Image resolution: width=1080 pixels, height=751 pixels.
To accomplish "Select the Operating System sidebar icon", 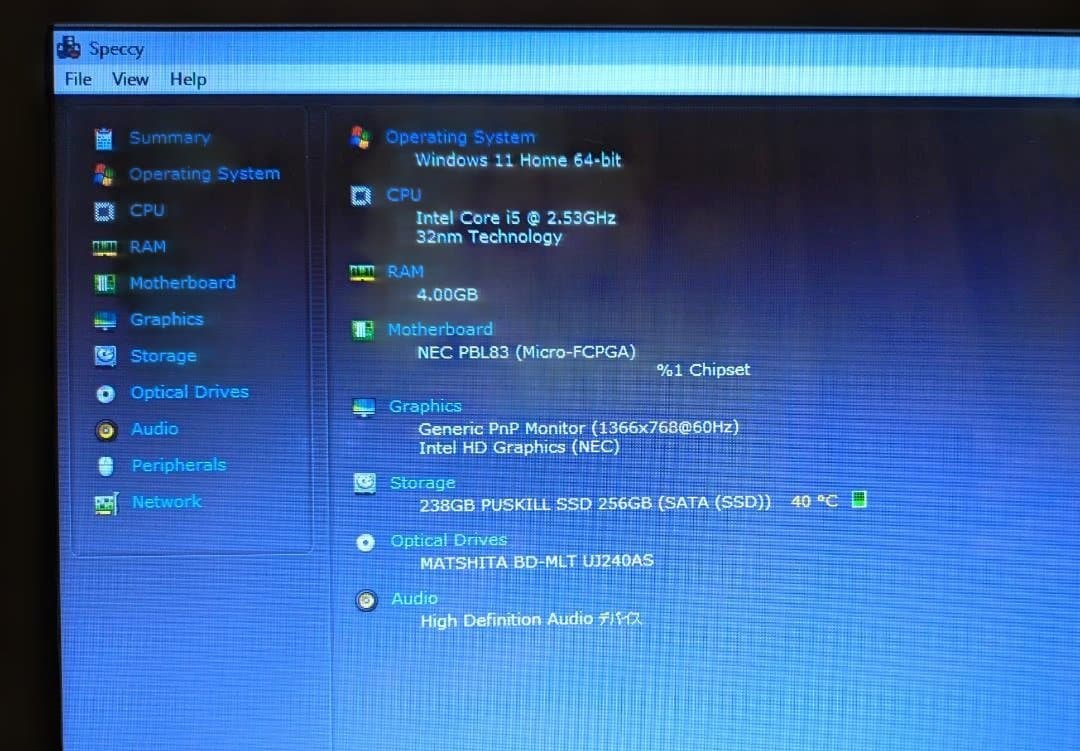I will (104, 175).
